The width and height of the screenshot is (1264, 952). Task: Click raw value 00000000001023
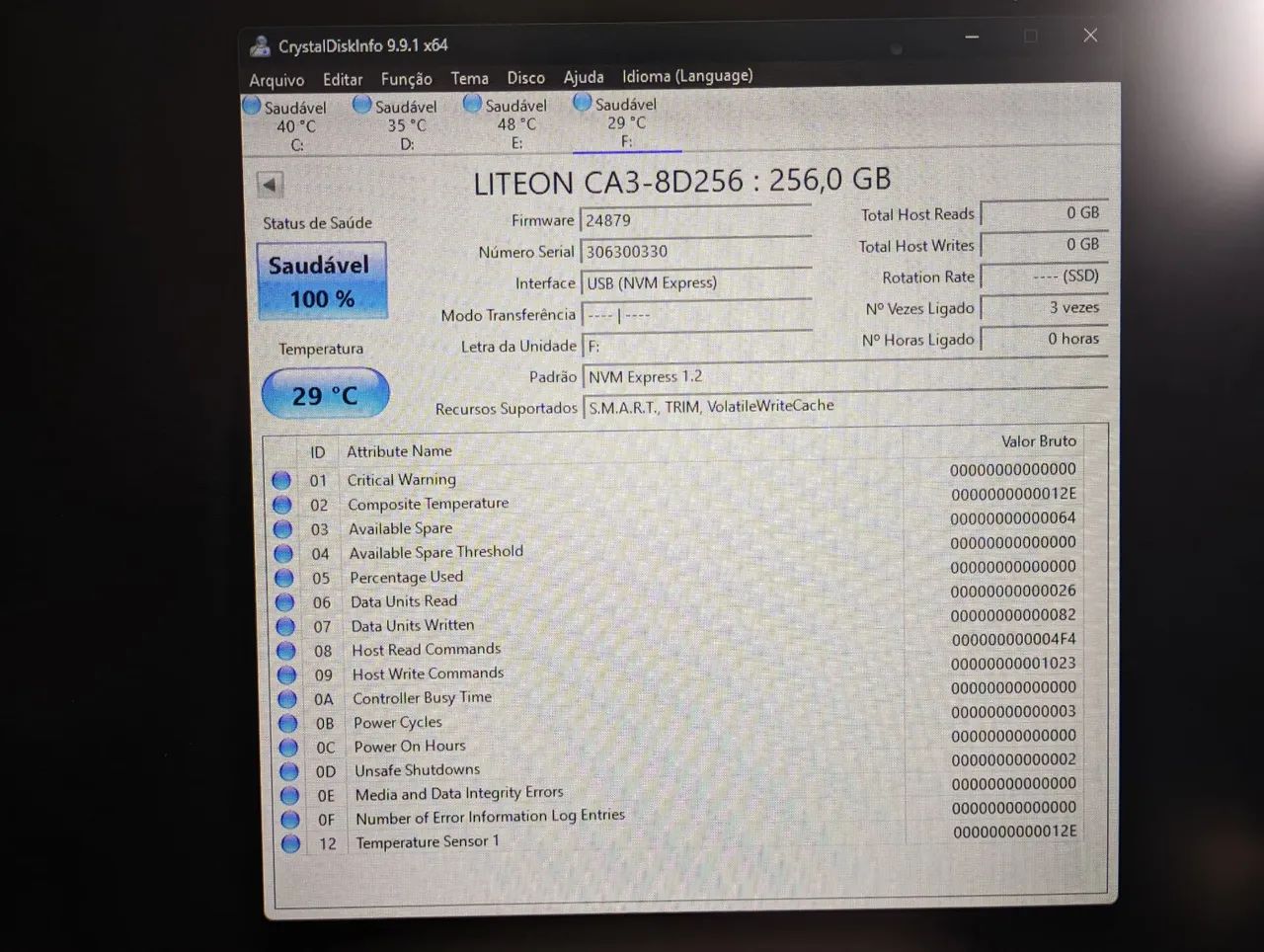click(x=1013, y=664)
